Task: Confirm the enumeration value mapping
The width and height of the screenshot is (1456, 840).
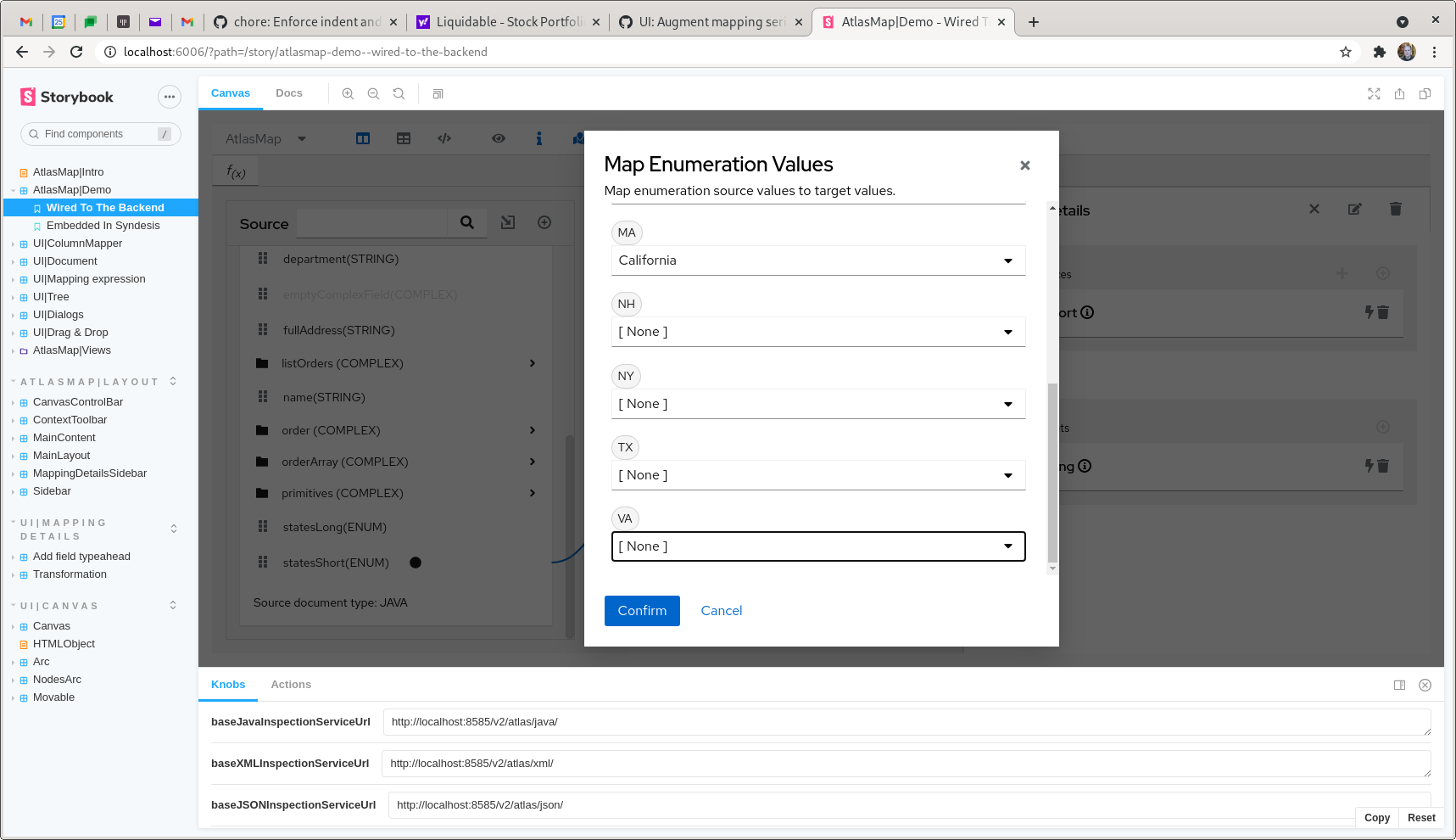Action: point(641,610)
